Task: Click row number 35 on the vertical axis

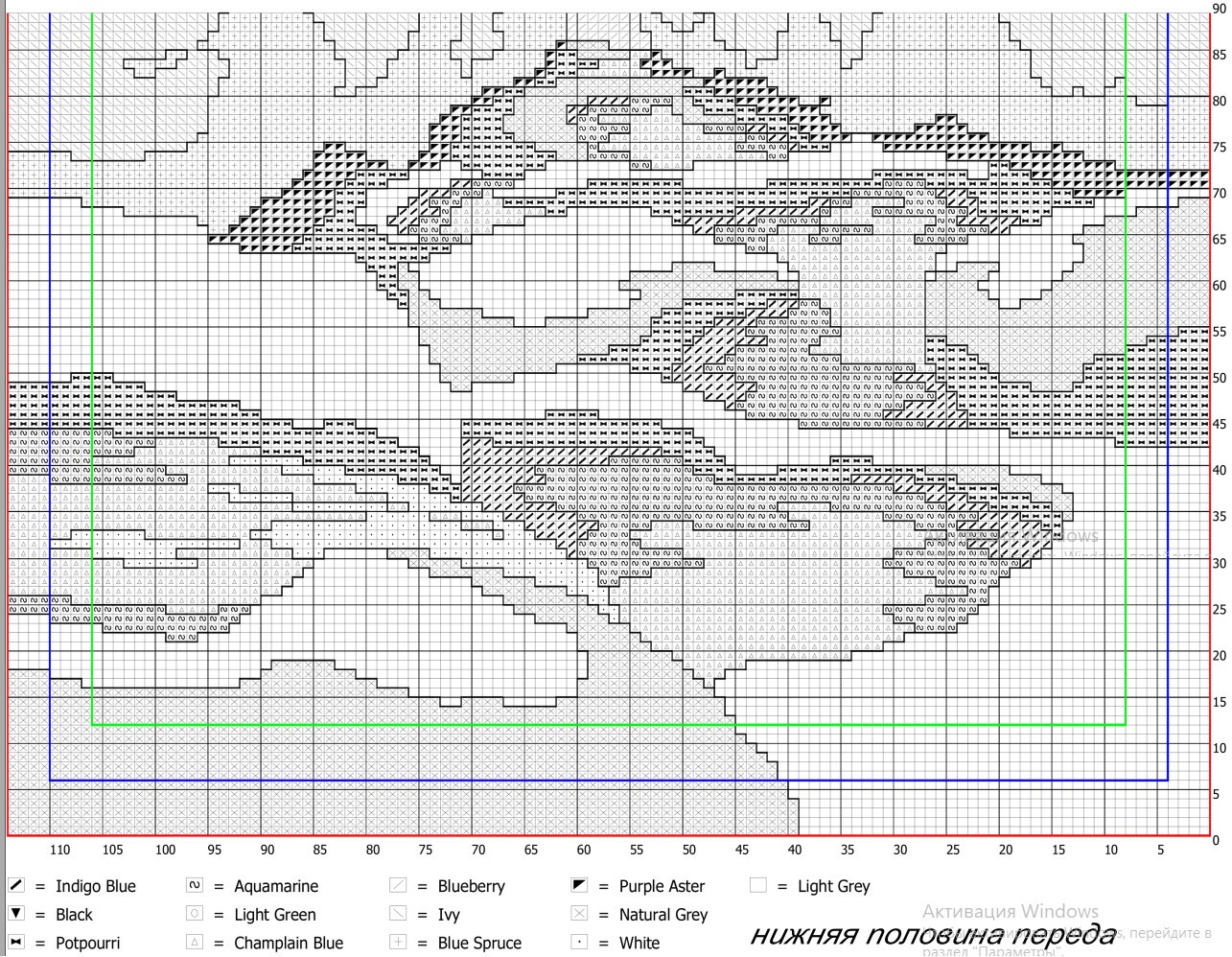Action: tap(1219, 517)
